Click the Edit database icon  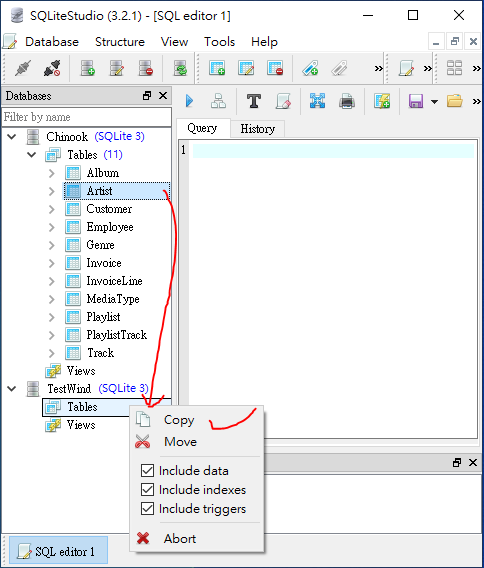(x=116, y=68)
